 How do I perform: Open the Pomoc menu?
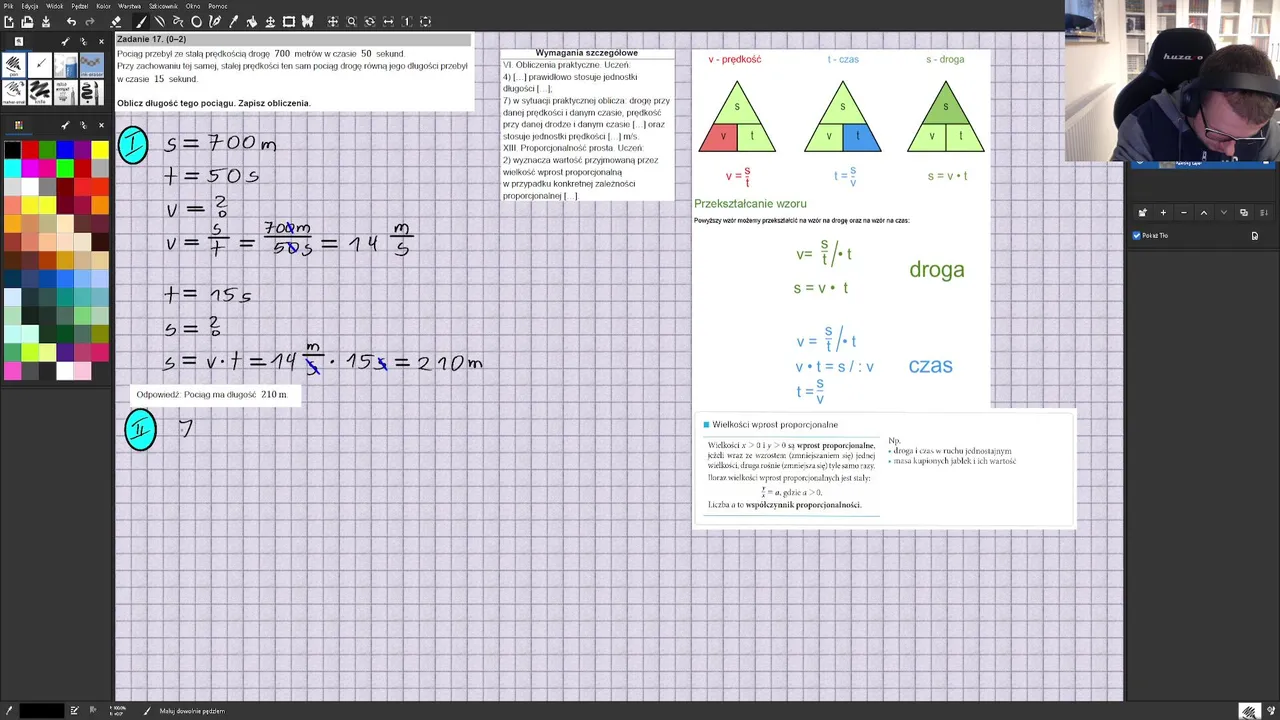coord(217,6)
